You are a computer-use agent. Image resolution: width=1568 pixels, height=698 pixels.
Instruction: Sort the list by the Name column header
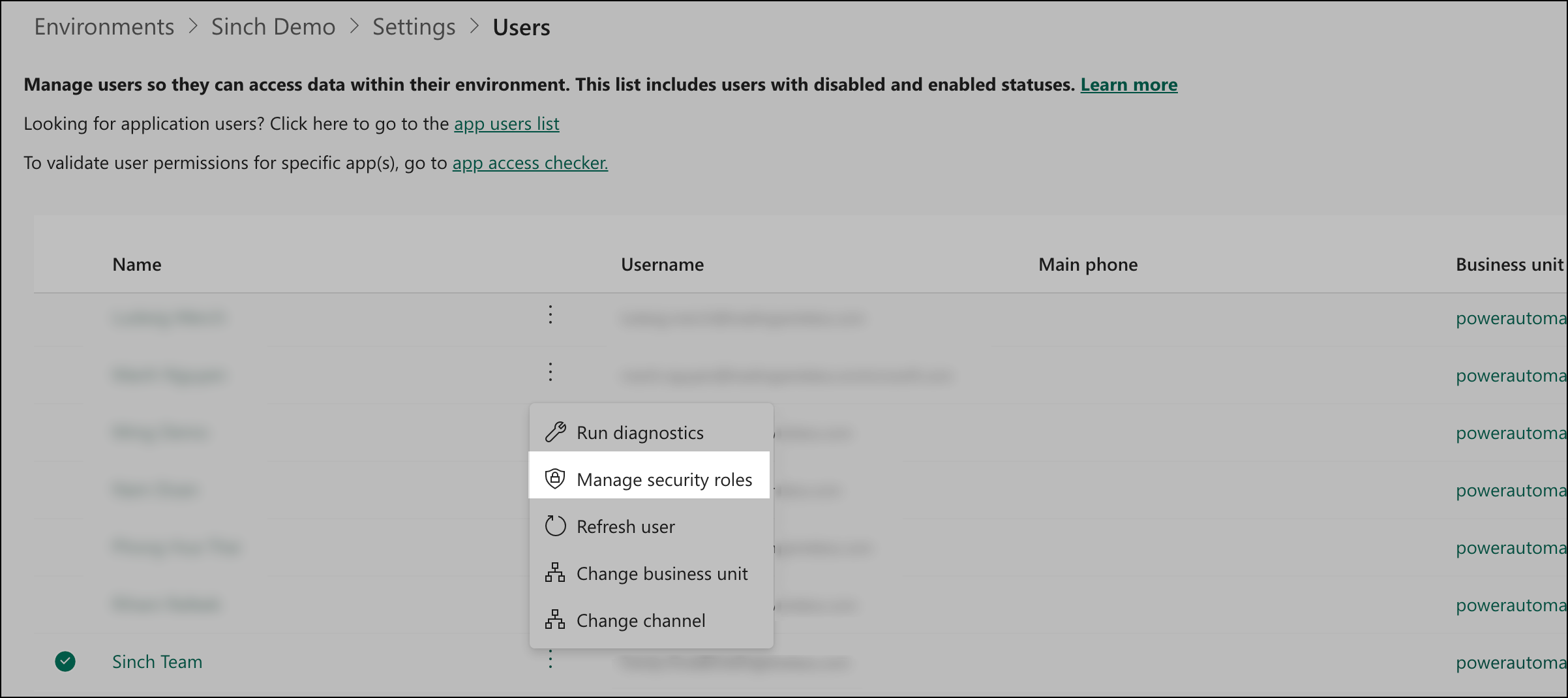[x=136, y=264]
